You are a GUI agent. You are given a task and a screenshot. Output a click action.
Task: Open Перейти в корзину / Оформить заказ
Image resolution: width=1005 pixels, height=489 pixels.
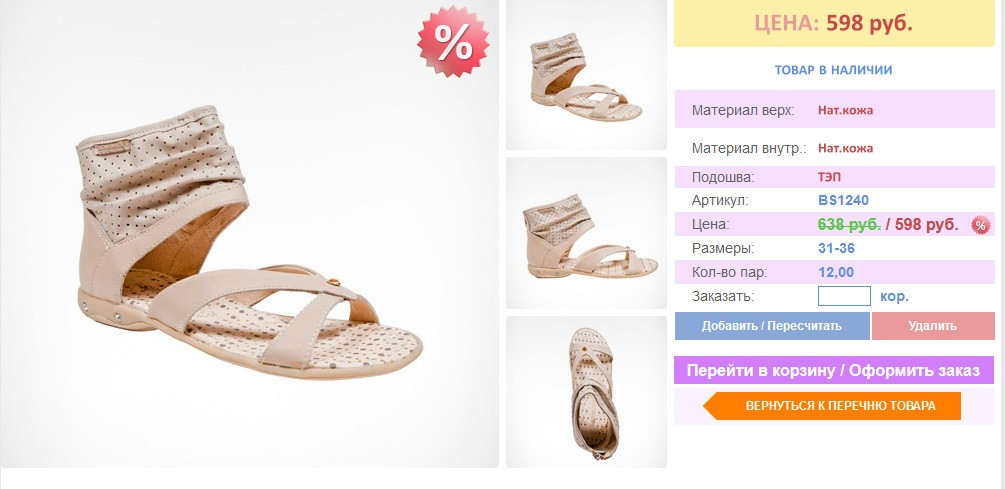pyautogui.click(x=834, y=370)
